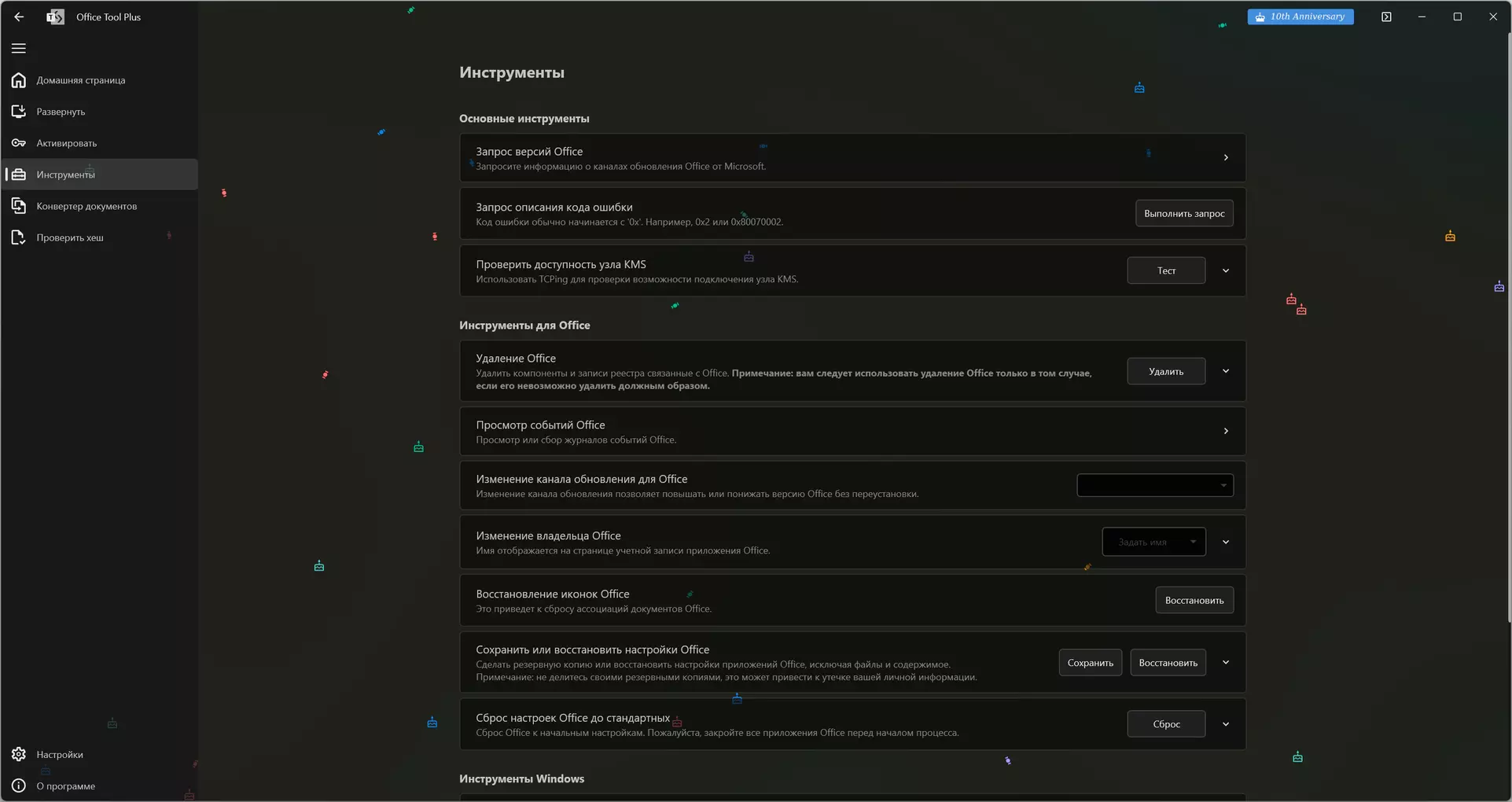This screenshot has width=1512, height=802.
Task: Click the Выполнить запрос button
Action: (1184, 213)
